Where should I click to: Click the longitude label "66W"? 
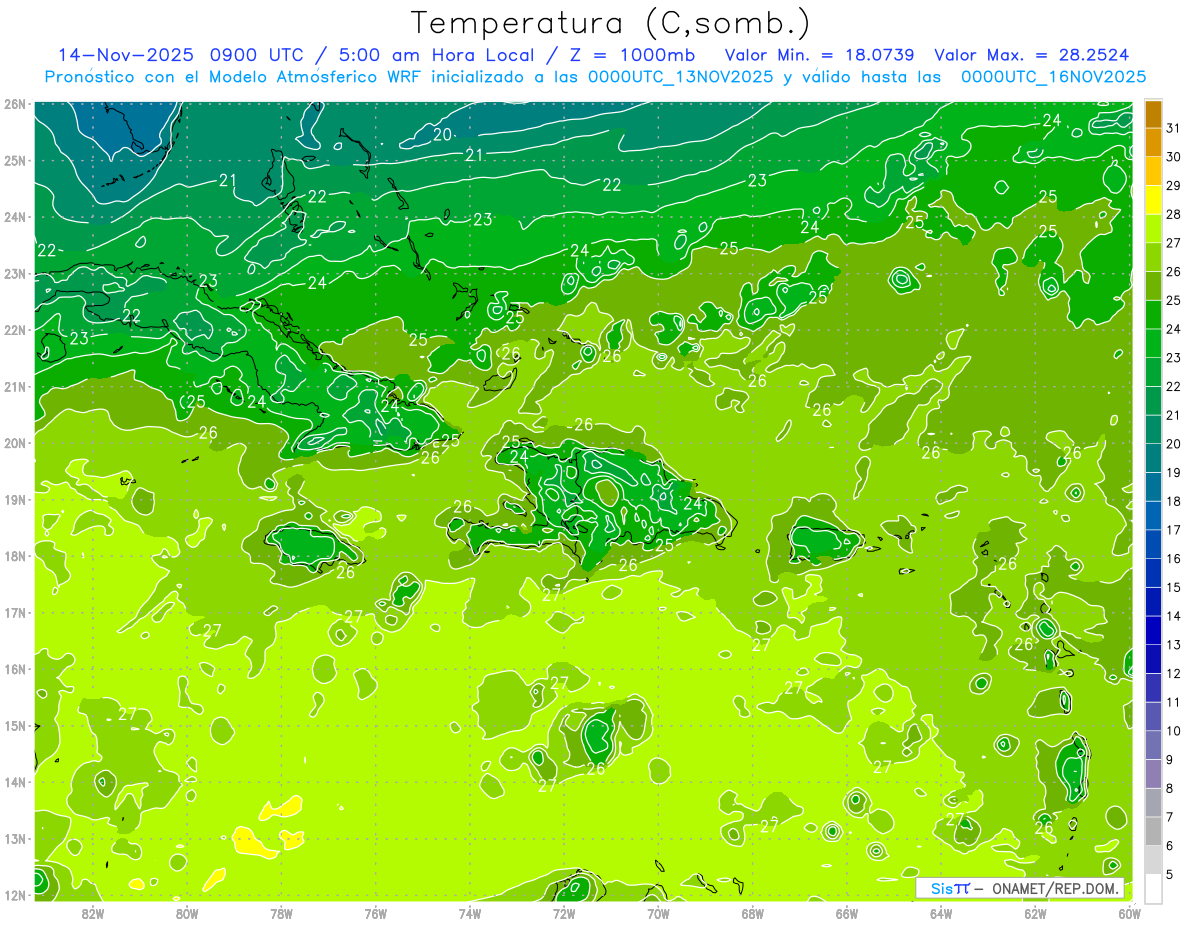tap(846, 912)
